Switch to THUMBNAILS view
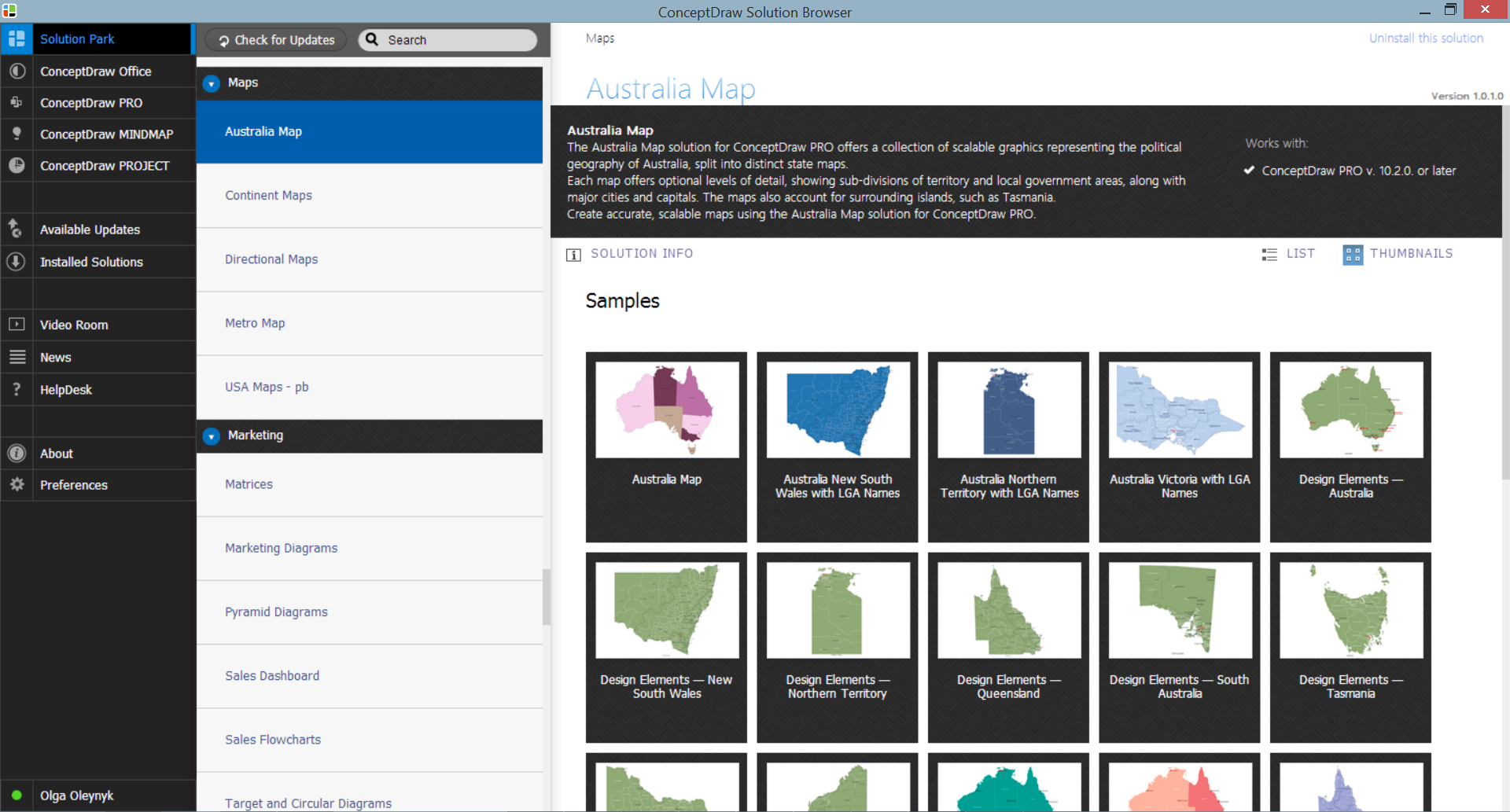 click(1398, 254)
